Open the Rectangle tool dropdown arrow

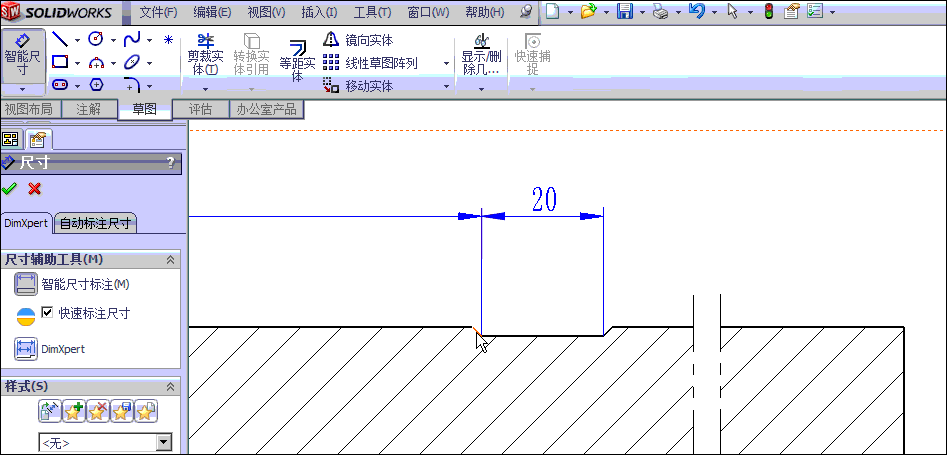pos(77,63)
